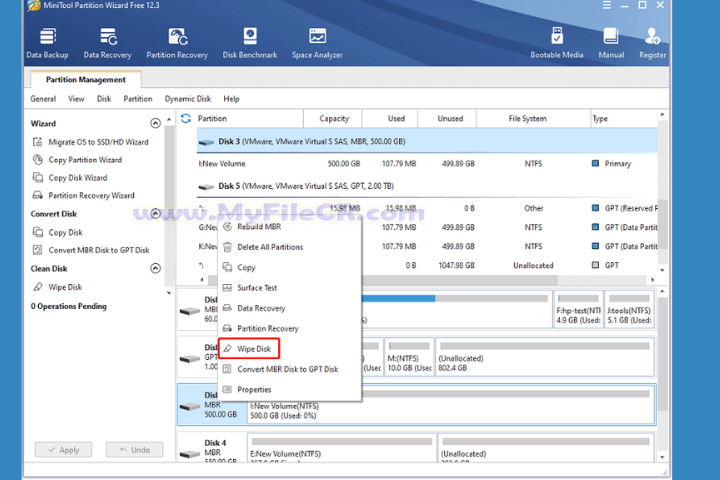Open the View menu
Viewport: 720px width, 480px height.
point(76,99)
